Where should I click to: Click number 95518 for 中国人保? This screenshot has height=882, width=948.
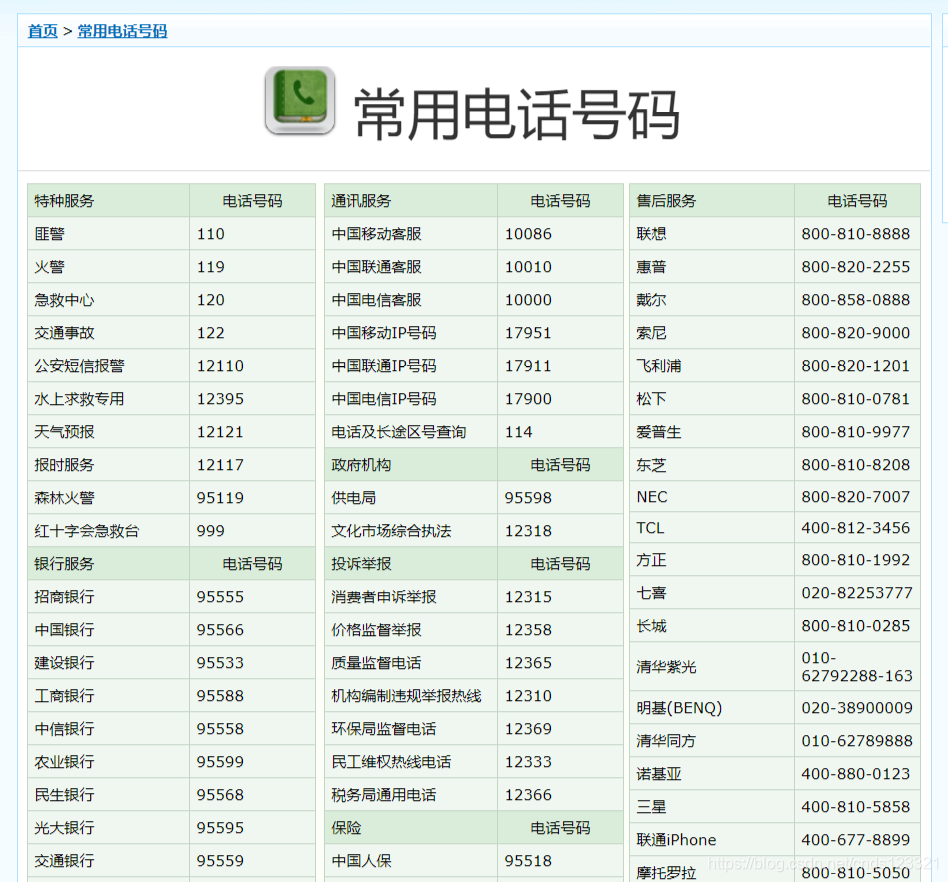pos(528,860)
